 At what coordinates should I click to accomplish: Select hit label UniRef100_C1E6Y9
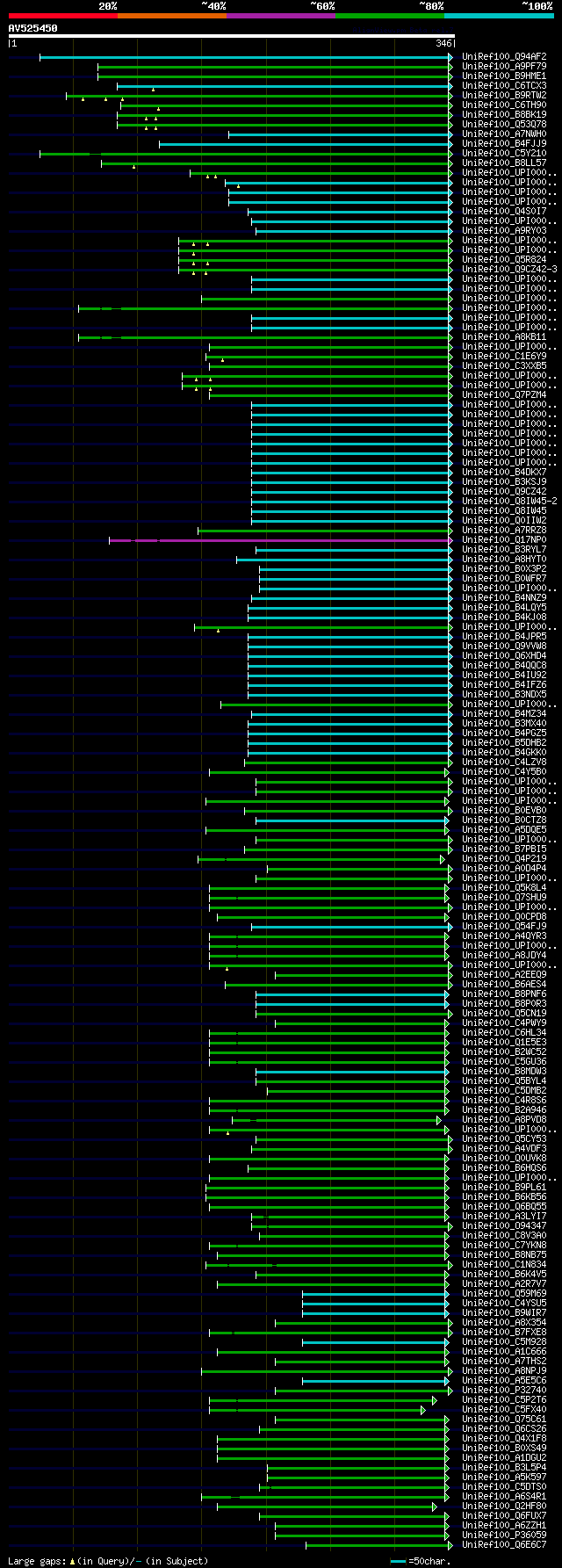(504, 357)
